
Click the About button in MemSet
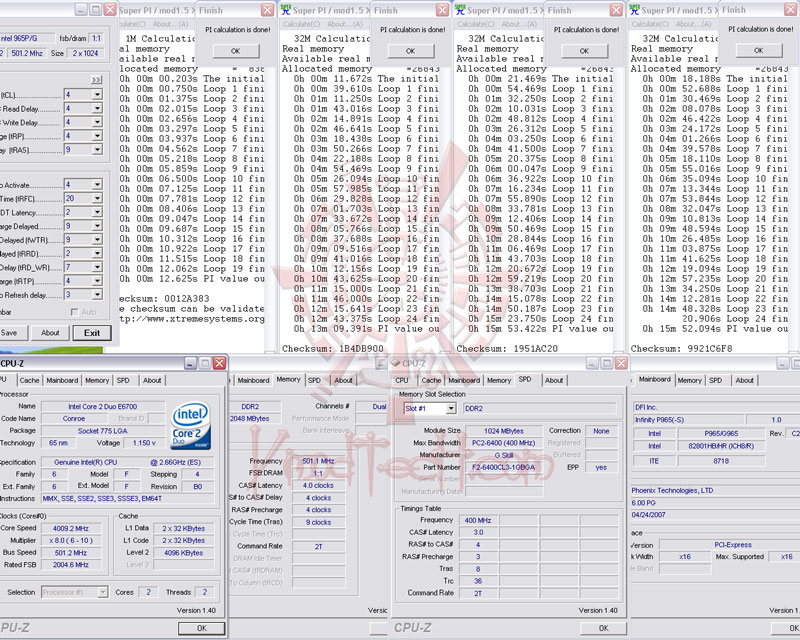point(50,333)
